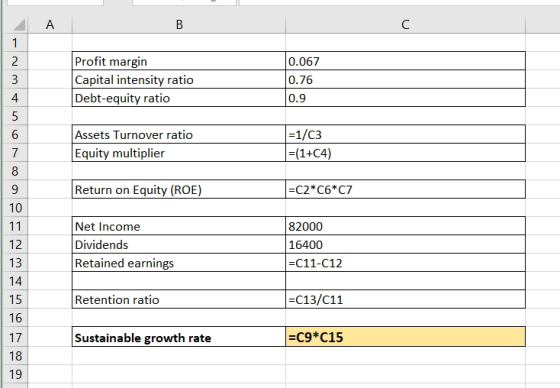The width and height of the screenshot is (560, 388).
Task: Select row 10 header
Action: coord(15,208)
